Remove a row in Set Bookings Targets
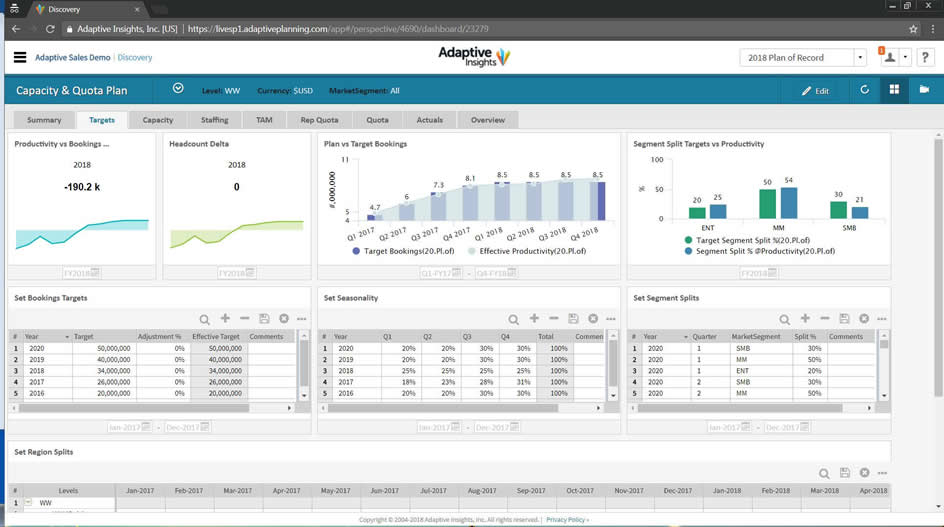Image resolution: width=944 pixels, height=527 pixels. [244, 318]
